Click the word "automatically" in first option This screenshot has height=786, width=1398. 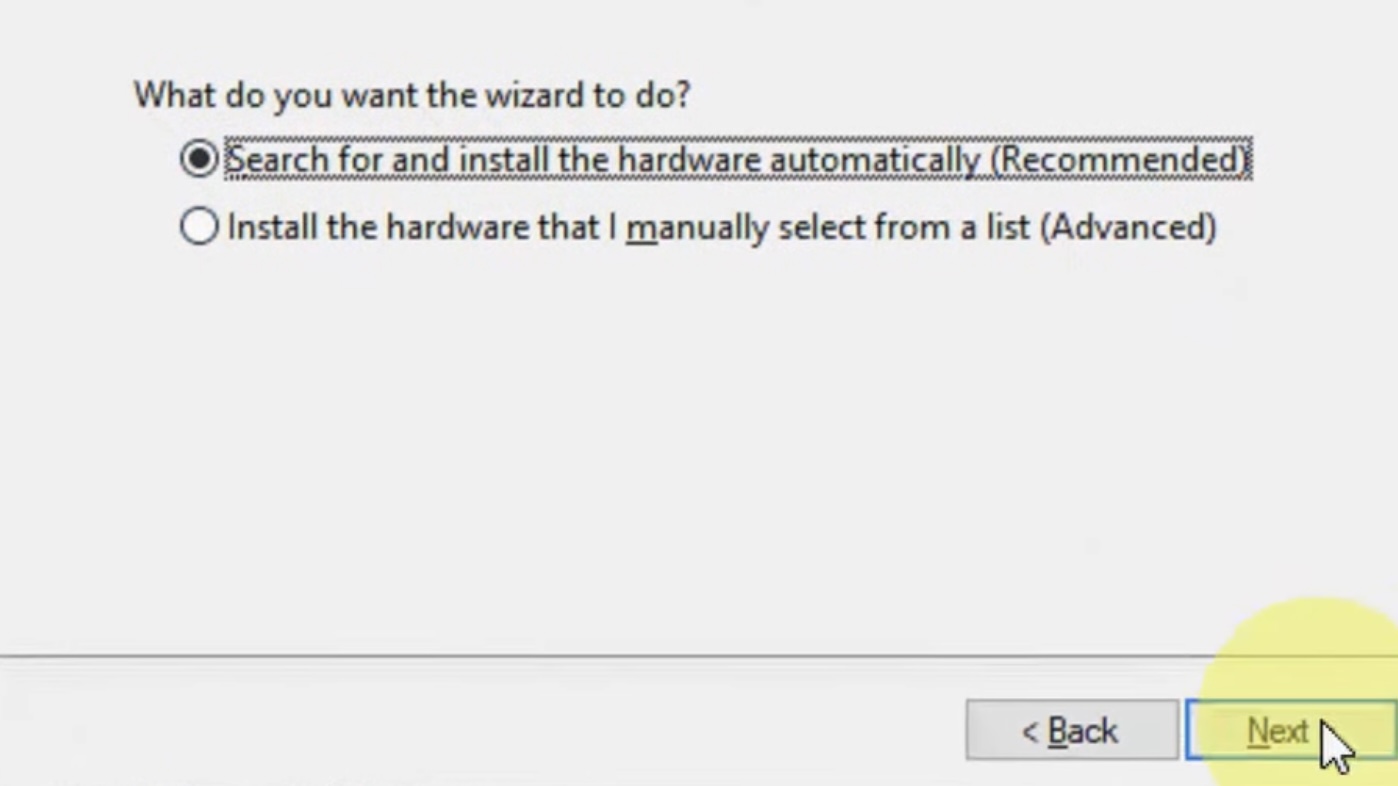[x=875, y=160]
